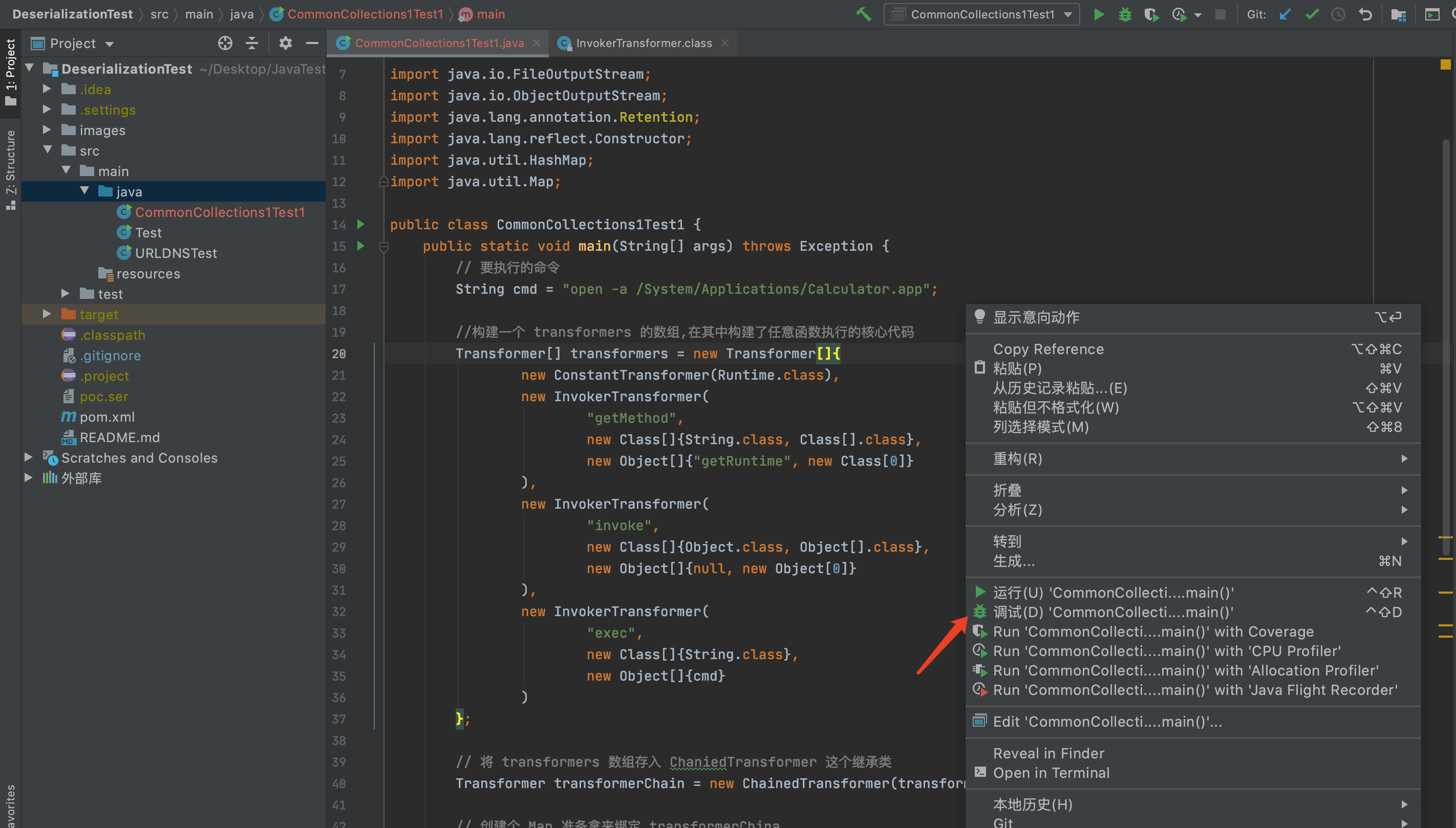The image size is (1456, 828).
Task: Click the Git commit checkmark icon
Action: click(1312, 14)
